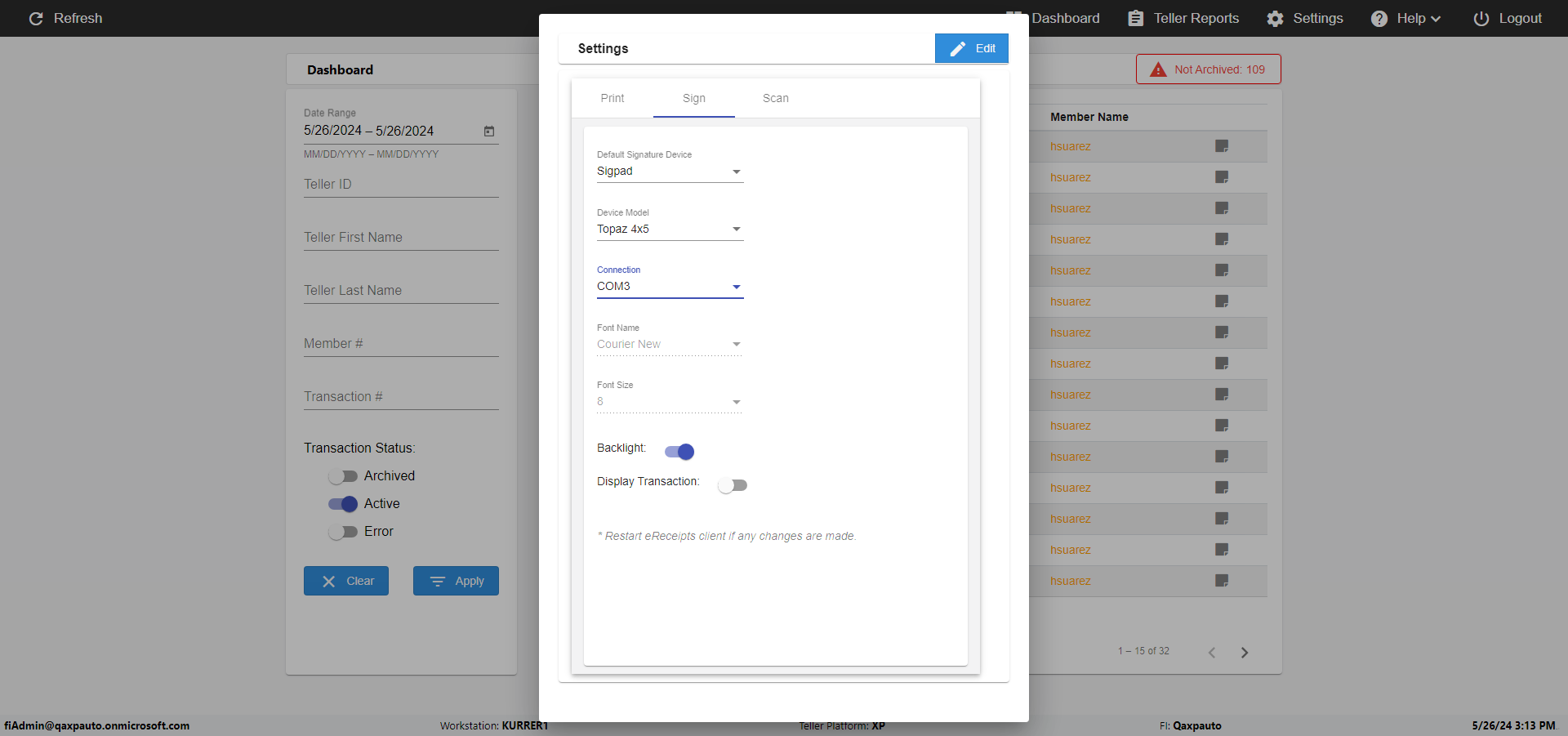Open the Help question mark icon

coord(1379,18)
